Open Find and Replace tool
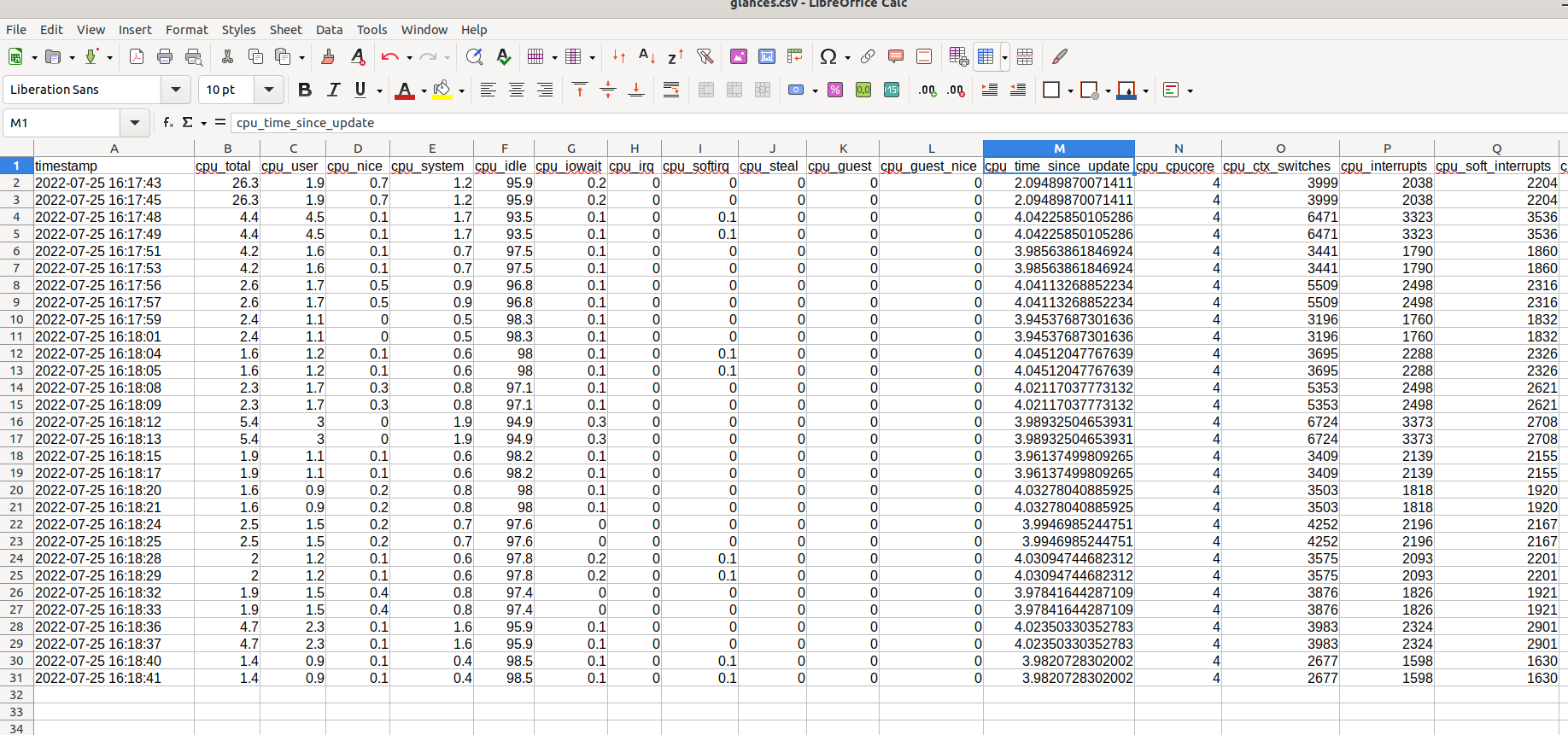The width and height of the screenshot is (1568, 735). pyautogui.click(x=474, y=57)
